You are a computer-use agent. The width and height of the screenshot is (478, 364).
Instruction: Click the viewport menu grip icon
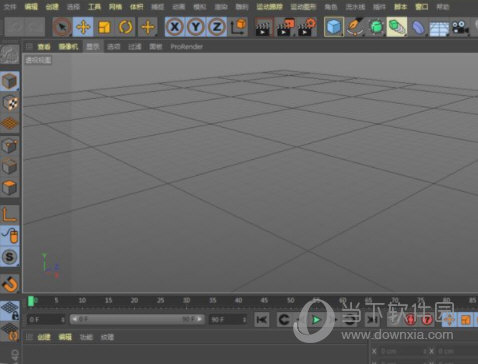29,47
